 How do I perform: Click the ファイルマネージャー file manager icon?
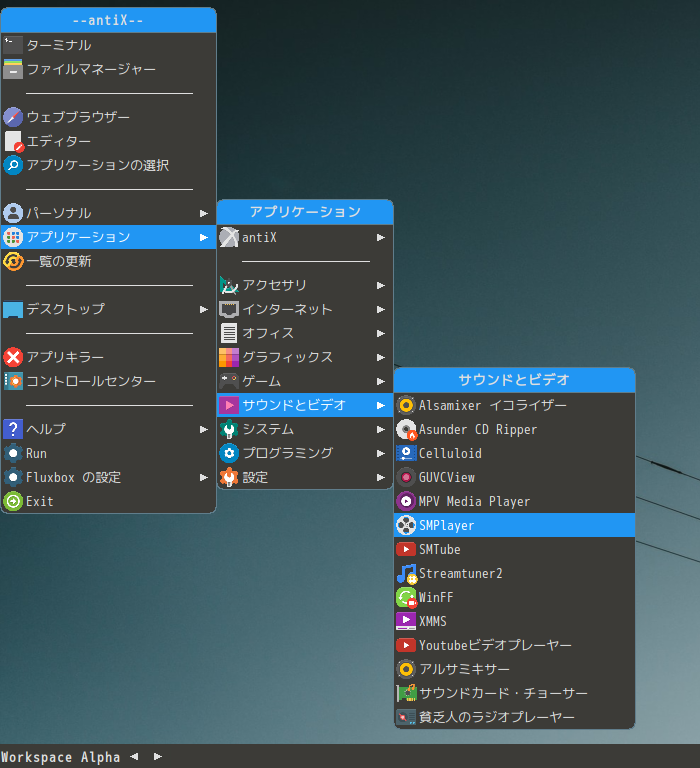[x=13, y=69]
